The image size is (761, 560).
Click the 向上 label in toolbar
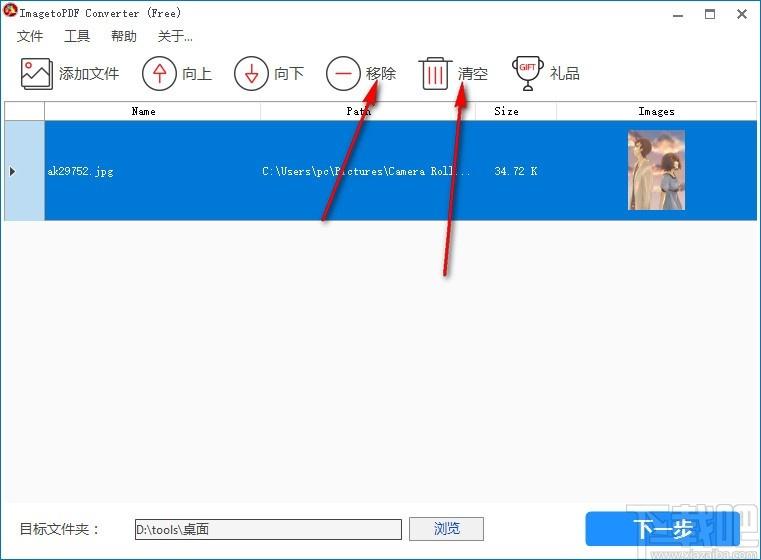(x=197, y=74)
